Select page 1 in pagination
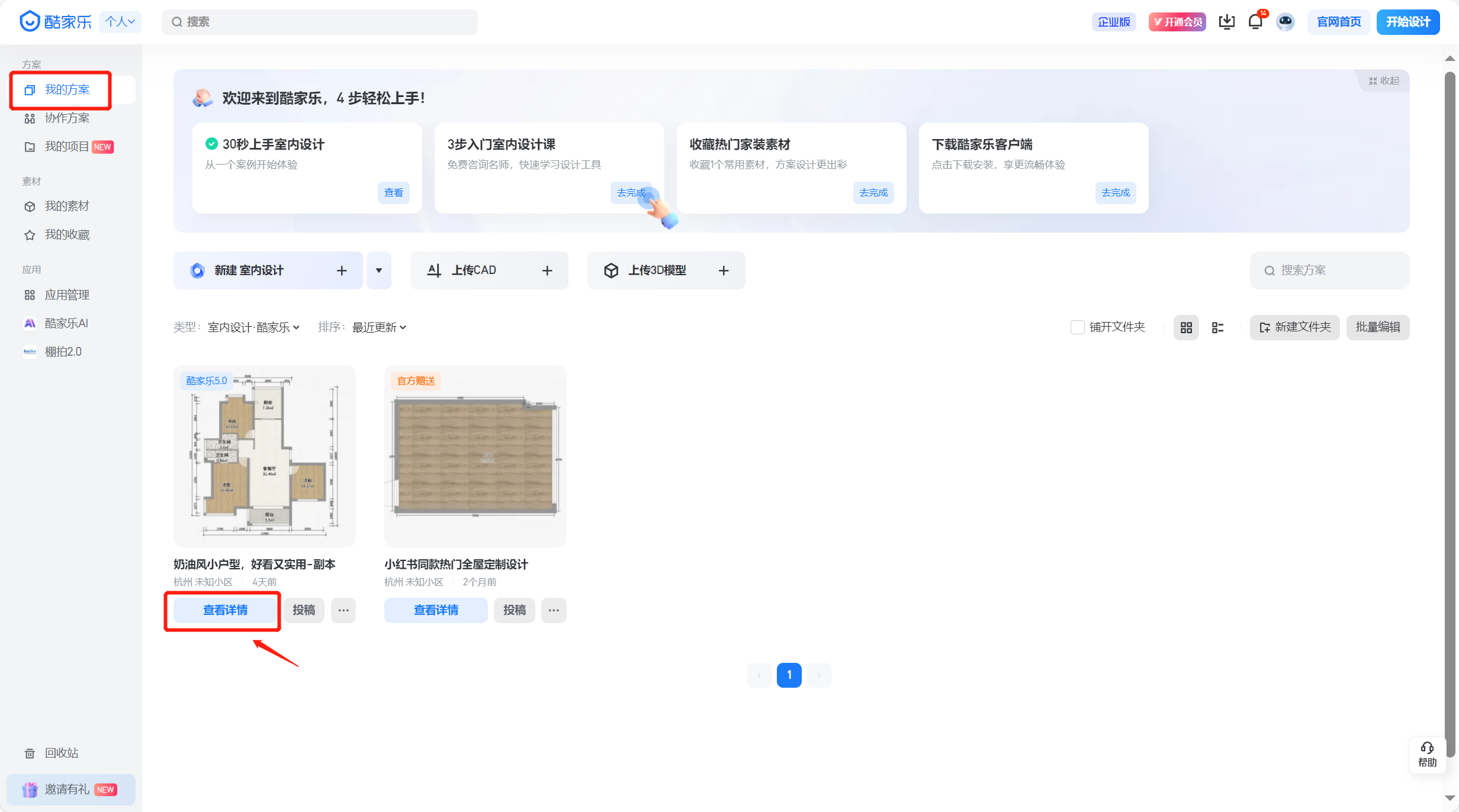The width and height of the screenshot is (1459, 812). point(789,675)
